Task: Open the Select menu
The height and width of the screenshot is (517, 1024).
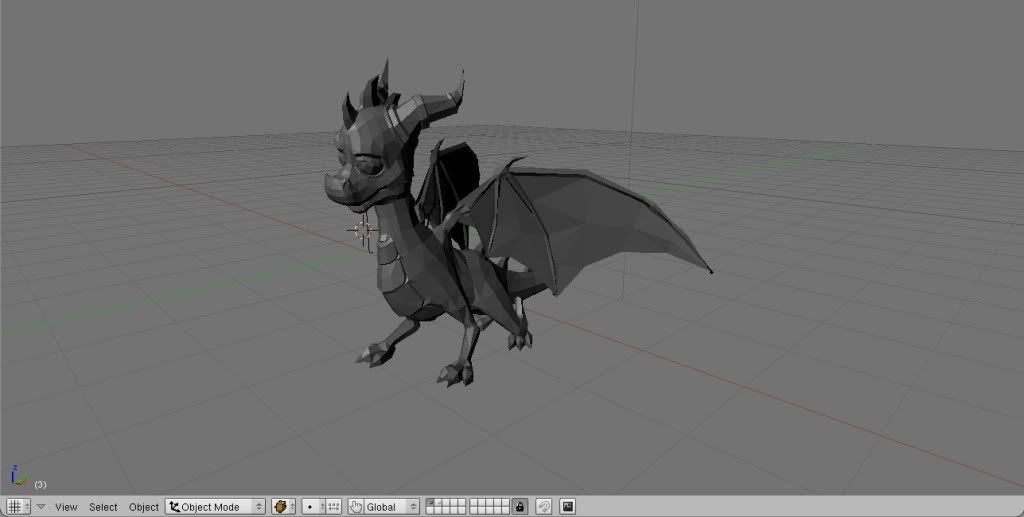Action: click(103, 507)
